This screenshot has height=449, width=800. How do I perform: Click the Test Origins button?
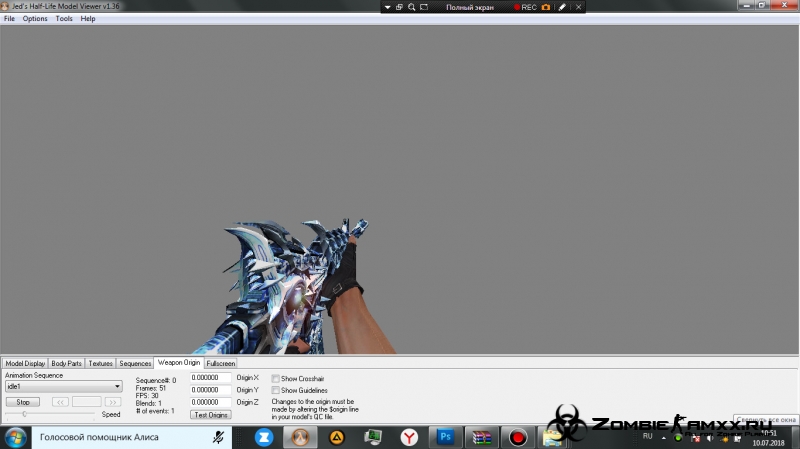click(211, 415)
